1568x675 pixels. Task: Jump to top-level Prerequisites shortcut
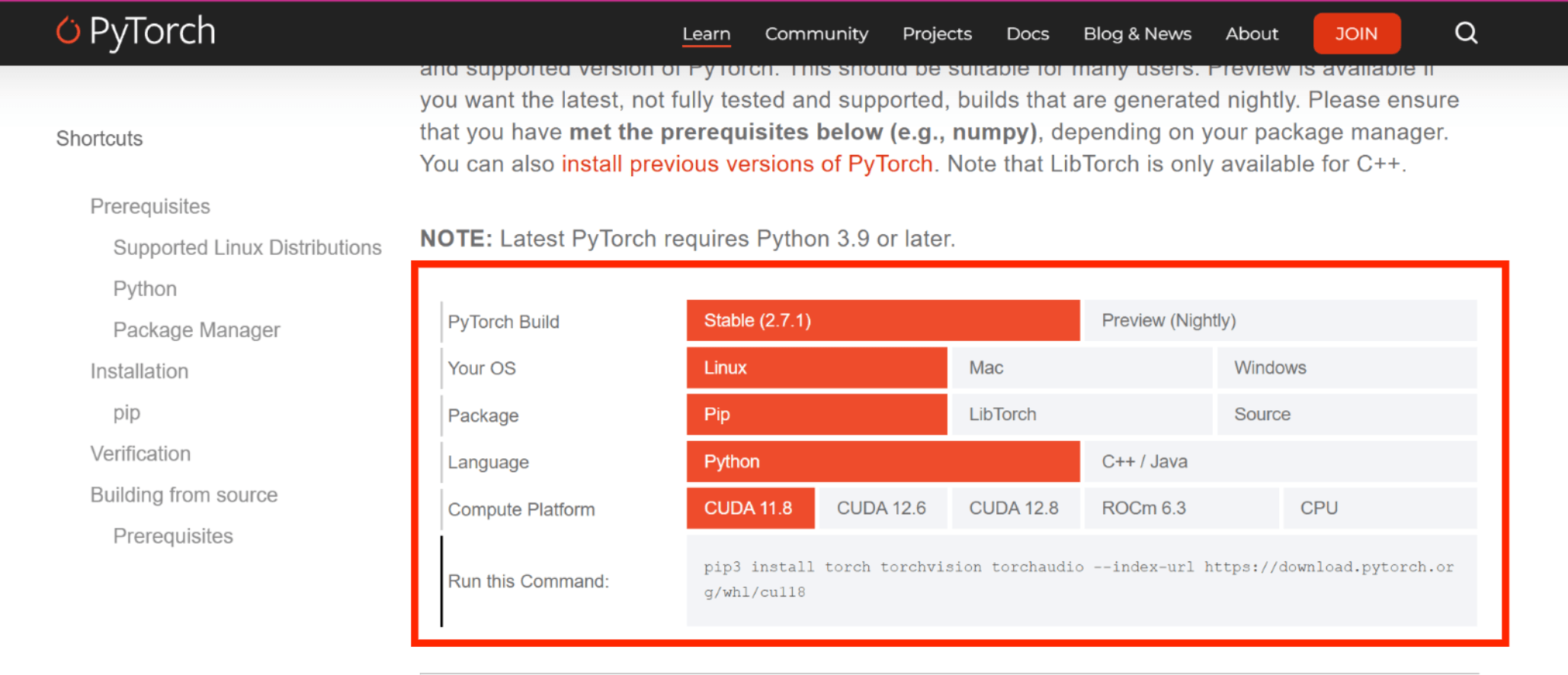pos(150,207)
